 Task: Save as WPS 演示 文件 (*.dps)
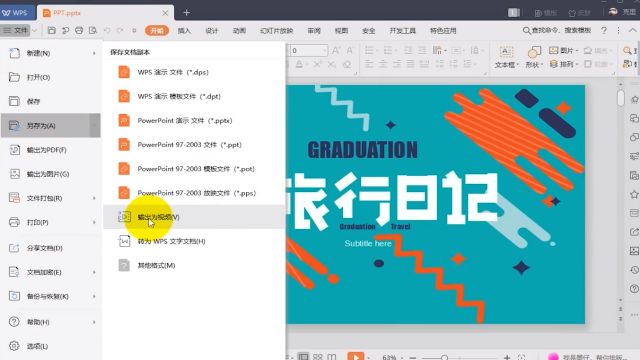pos(194,72)
